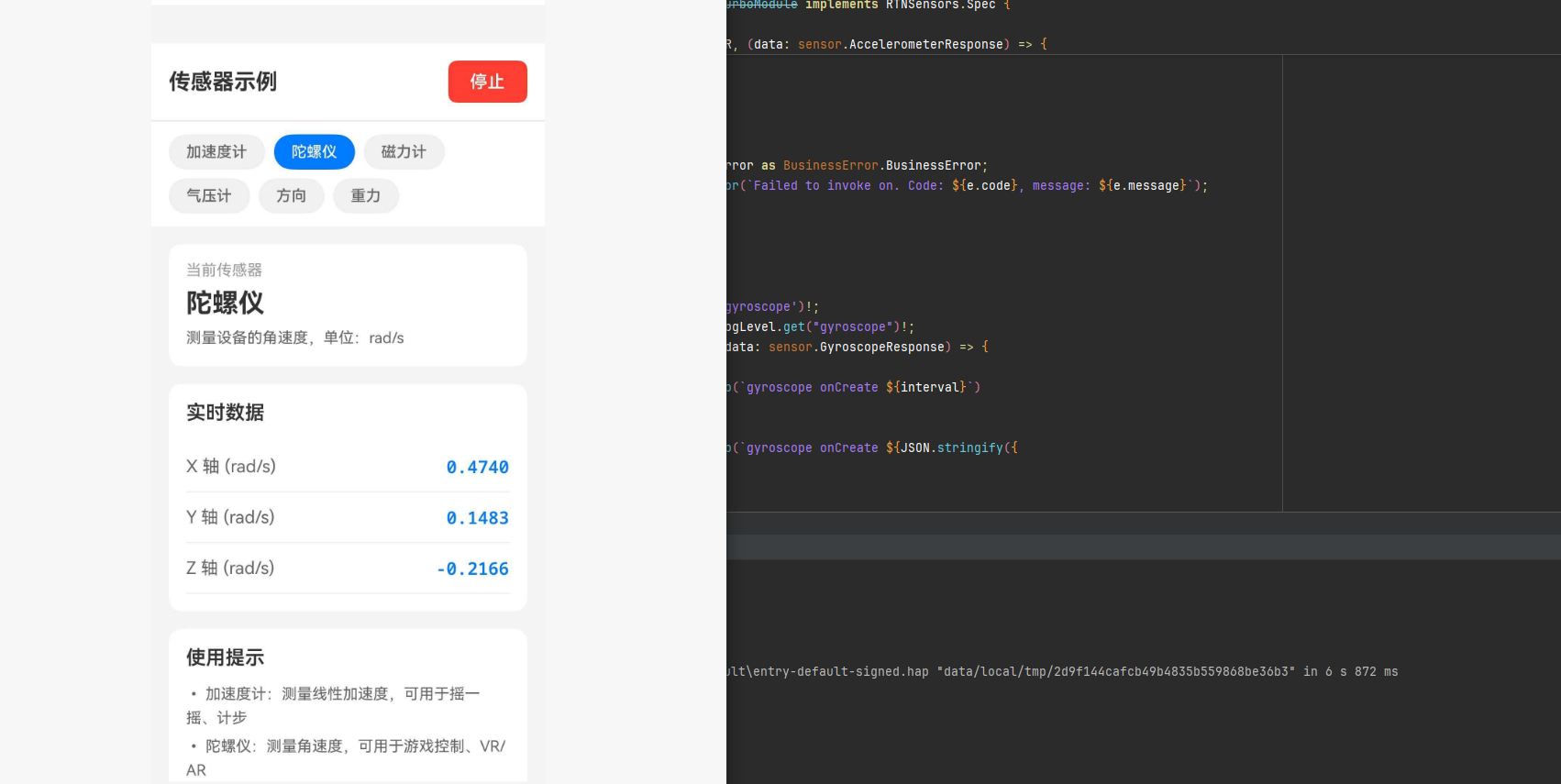This screenshot has height=784, width=1561.
Task: Click the X 轴 (rad/s) row label
Action: click(x=231, y=466)
